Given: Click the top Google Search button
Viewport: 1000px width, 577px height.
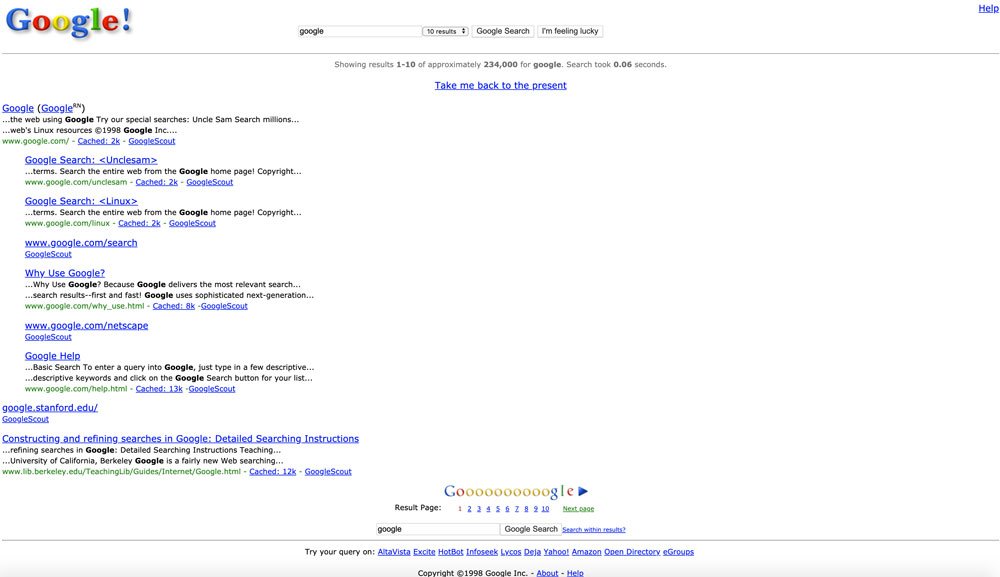Looking at the screenshot, I should (503, 31).
